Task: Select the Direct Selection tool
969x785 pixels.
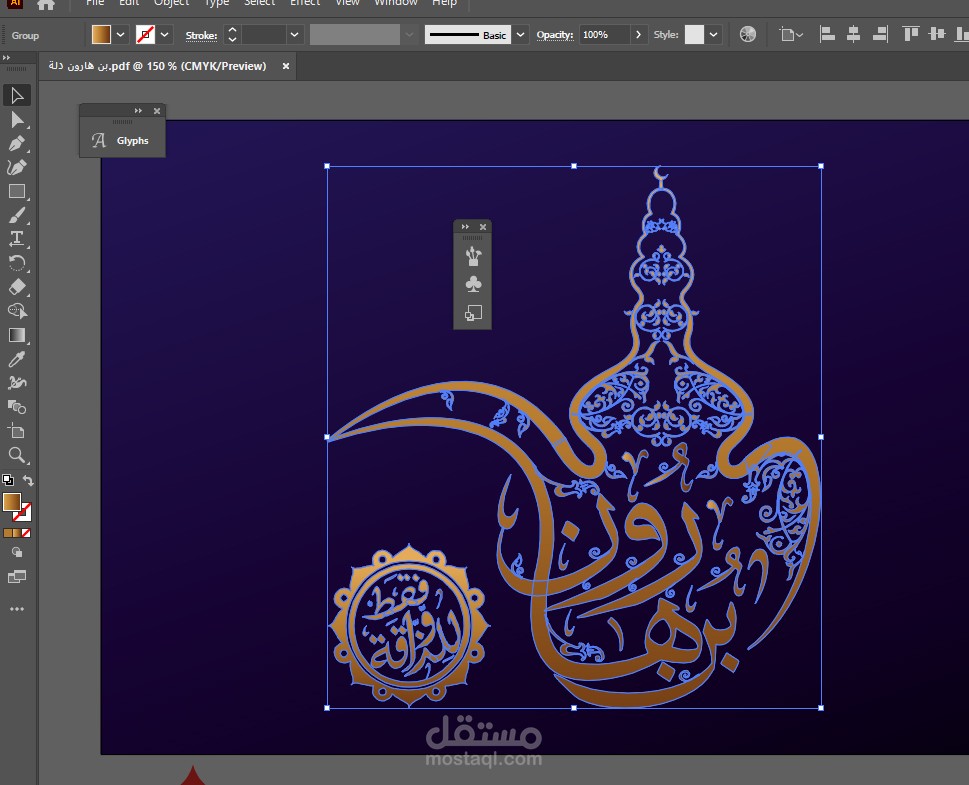Action: 17,120
